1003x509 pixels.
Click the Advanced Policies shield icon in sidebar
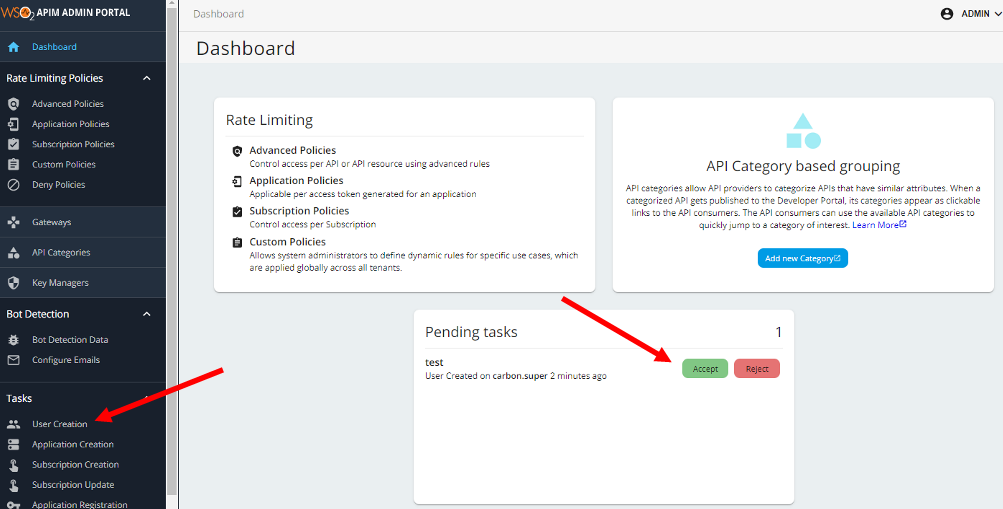[x=13, y=104]
